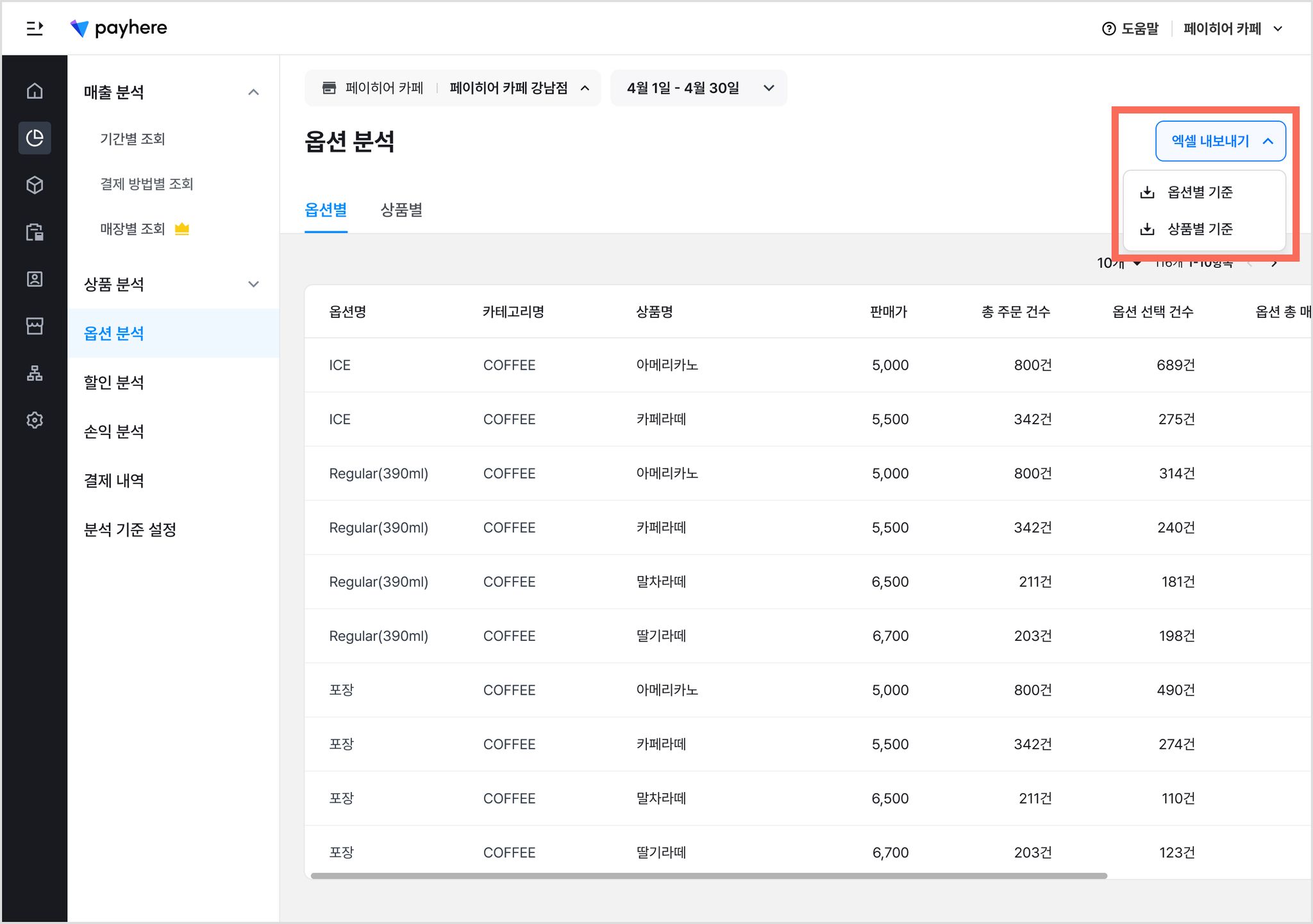Click the 314건 cell in the Regular(390ml) 아메리카노 row
The width and height of the screenshot is (1313, 924).
pyautogui.click(x=1177, y=474)
